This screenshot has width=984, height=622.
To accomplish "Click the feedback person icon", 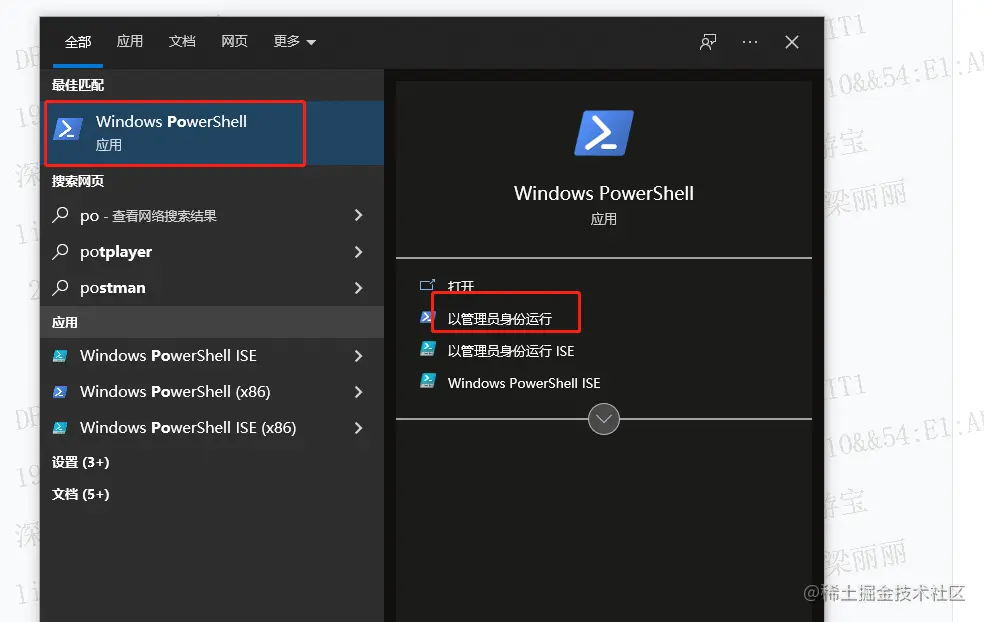I will tap(708, 42).
